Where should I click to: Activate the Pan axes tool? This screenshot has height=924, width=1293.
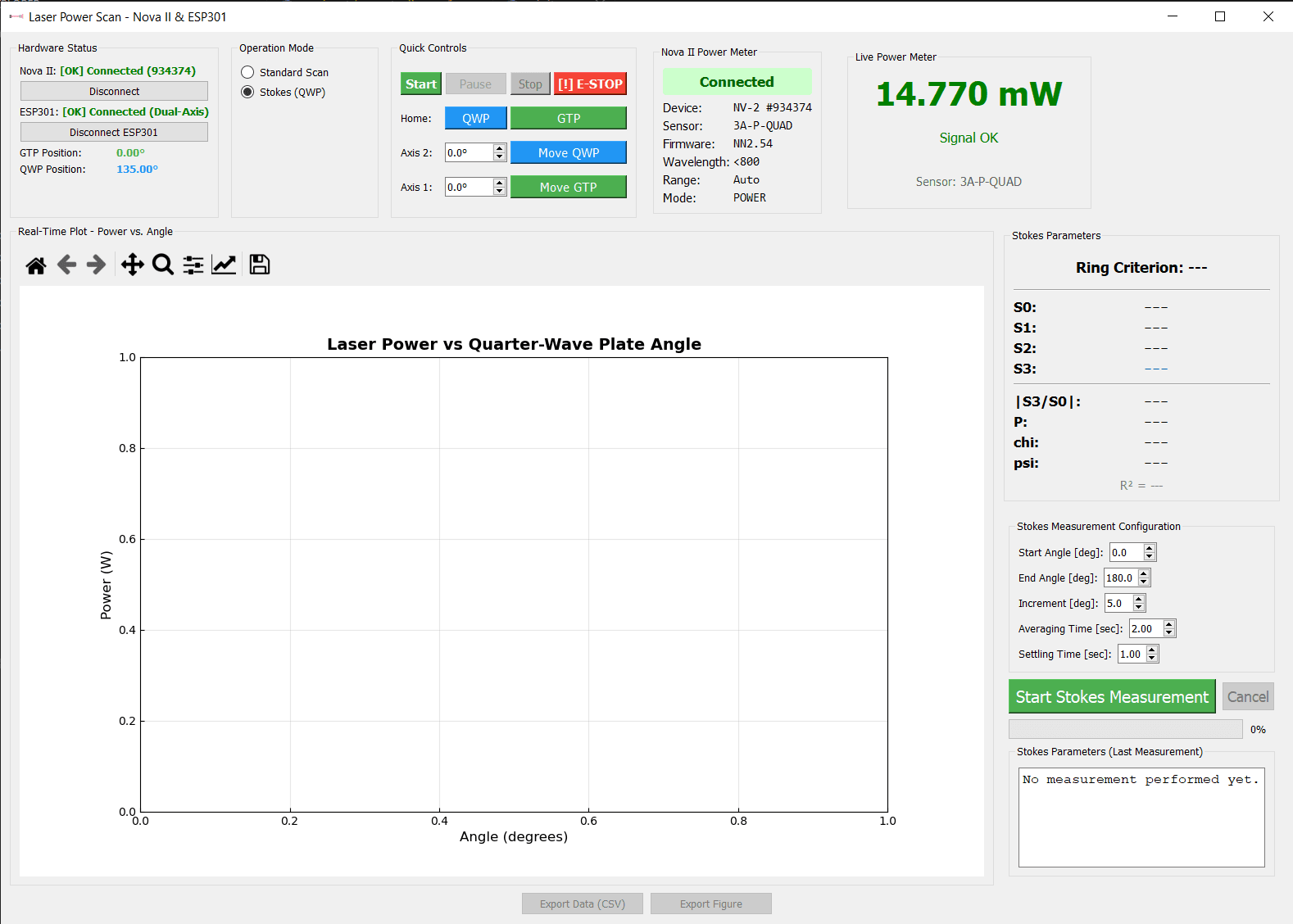click(x=132, y=265)
